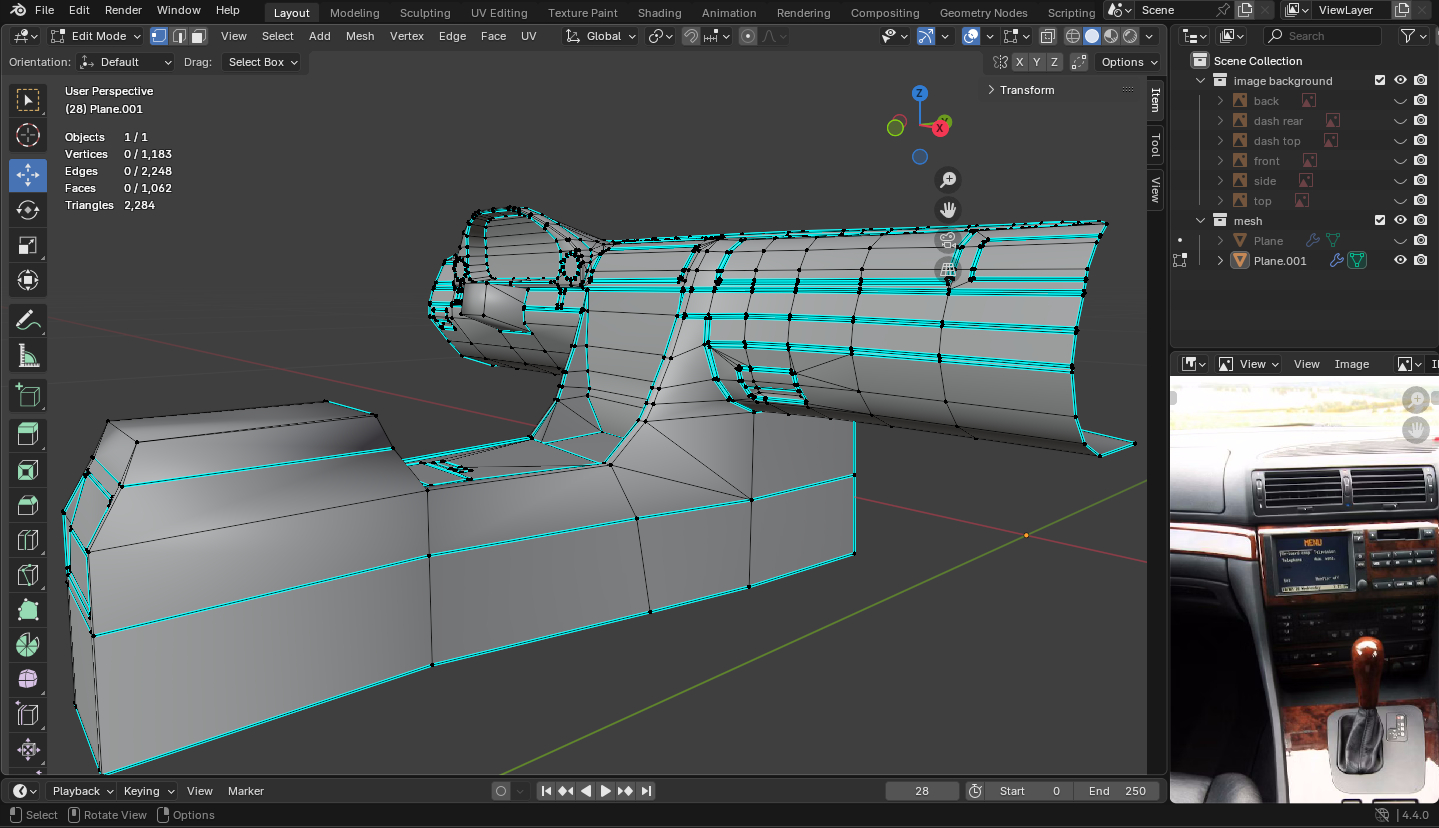Click the zoom magnifier viewport icon
Screen dimensions: 1439x828
(947, 180)
